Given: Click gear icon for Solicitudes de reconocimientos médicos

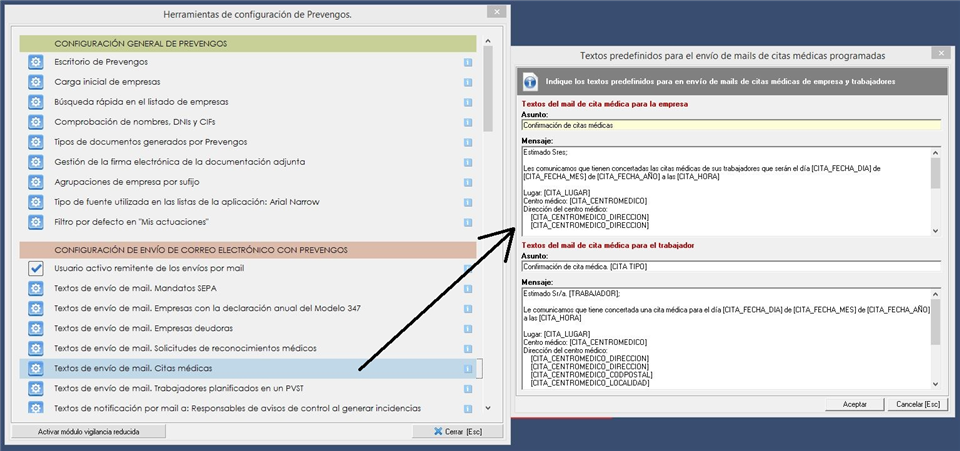Looking at the screenshot, I should click(36, 348).
